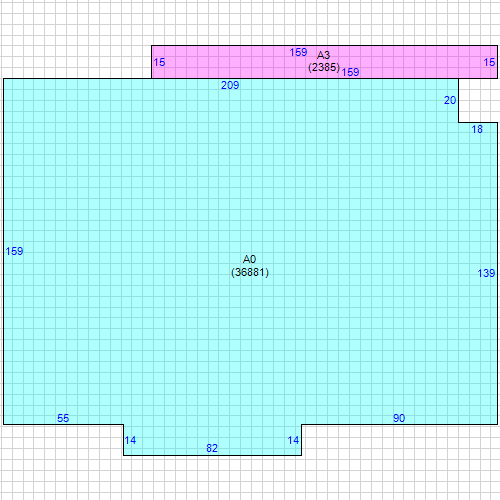
Task: Click the (36881) area value
Action: pyautogui.click(x=250, y=272)
